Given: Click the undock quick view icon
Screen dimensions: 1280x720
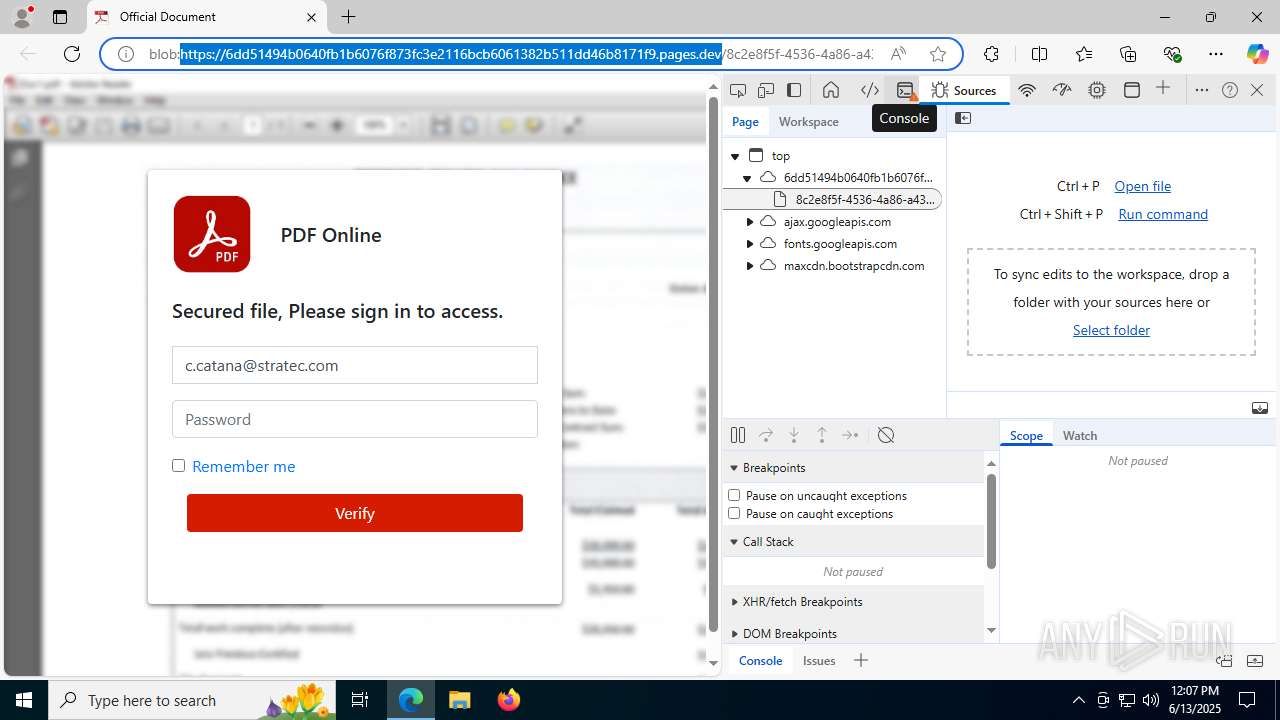Looking at the screenshot, I should click(x=1224, y=660).
